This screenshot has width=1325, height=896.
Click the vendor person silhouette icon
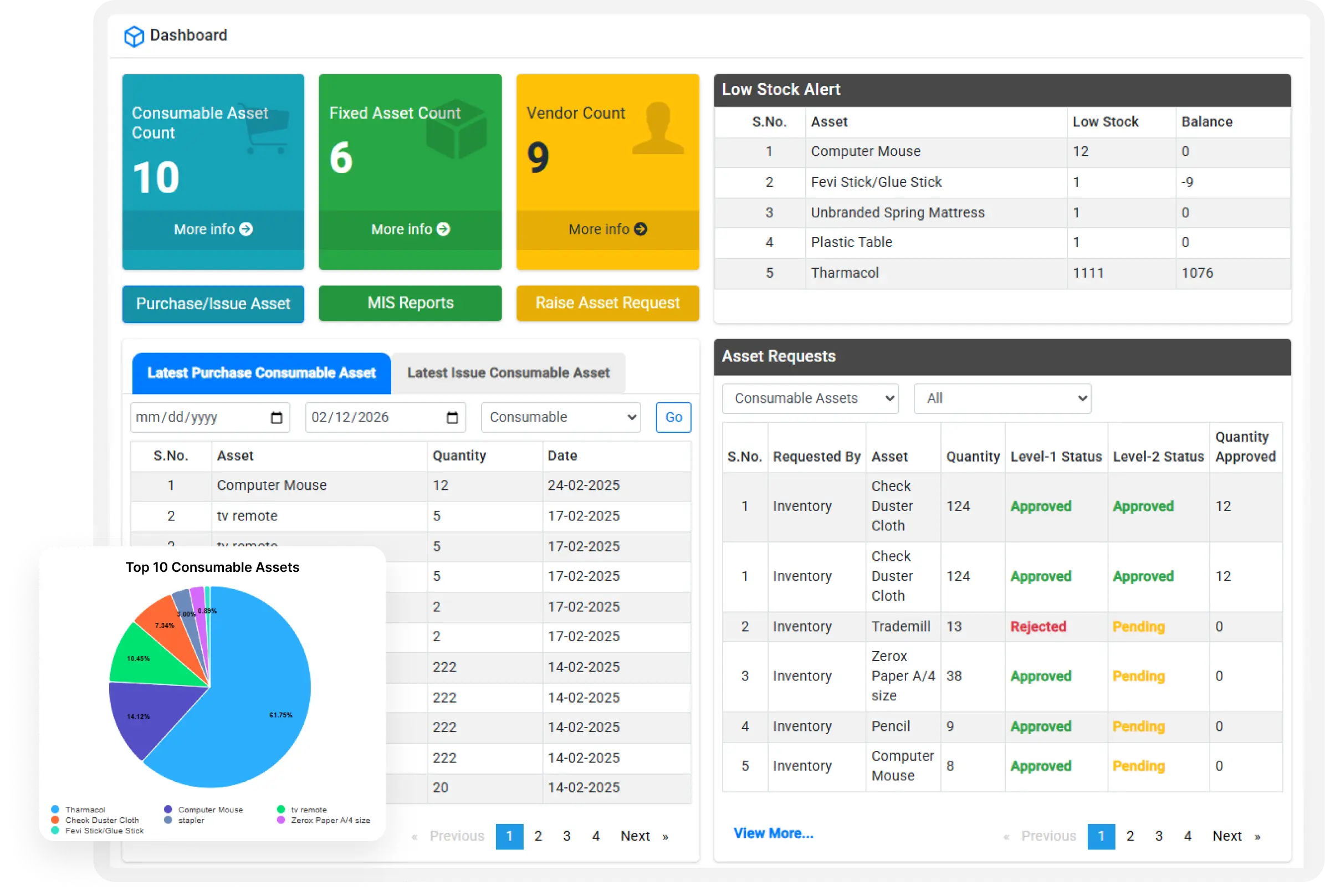658,129
